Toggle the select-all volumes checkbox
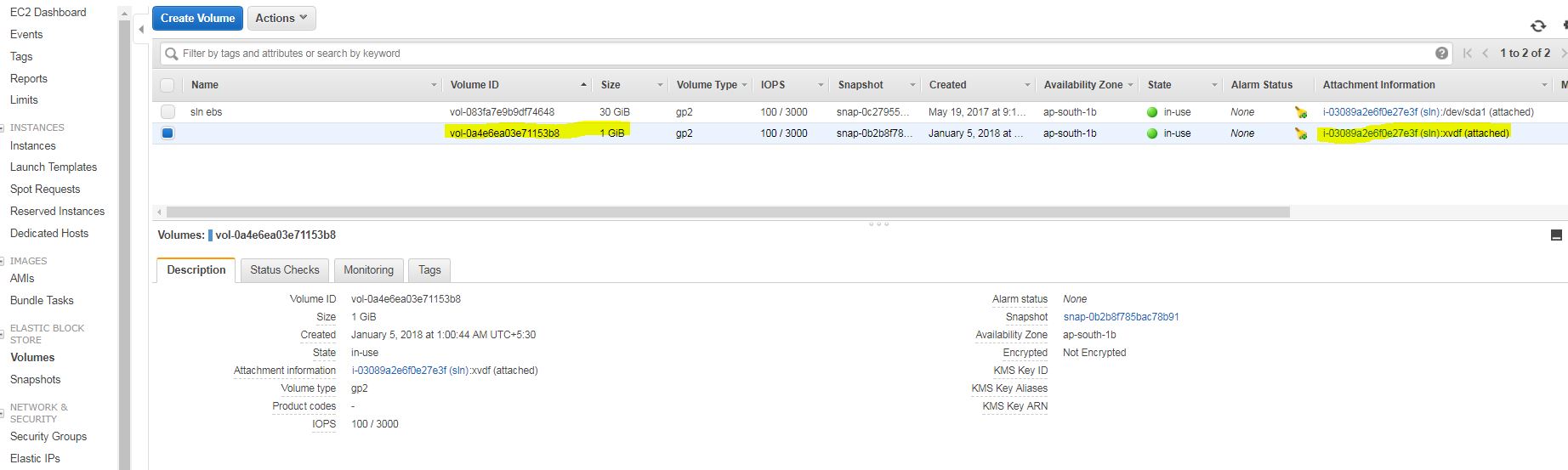1568x470 pixels. pyautogui.click(x=168, y=85)
